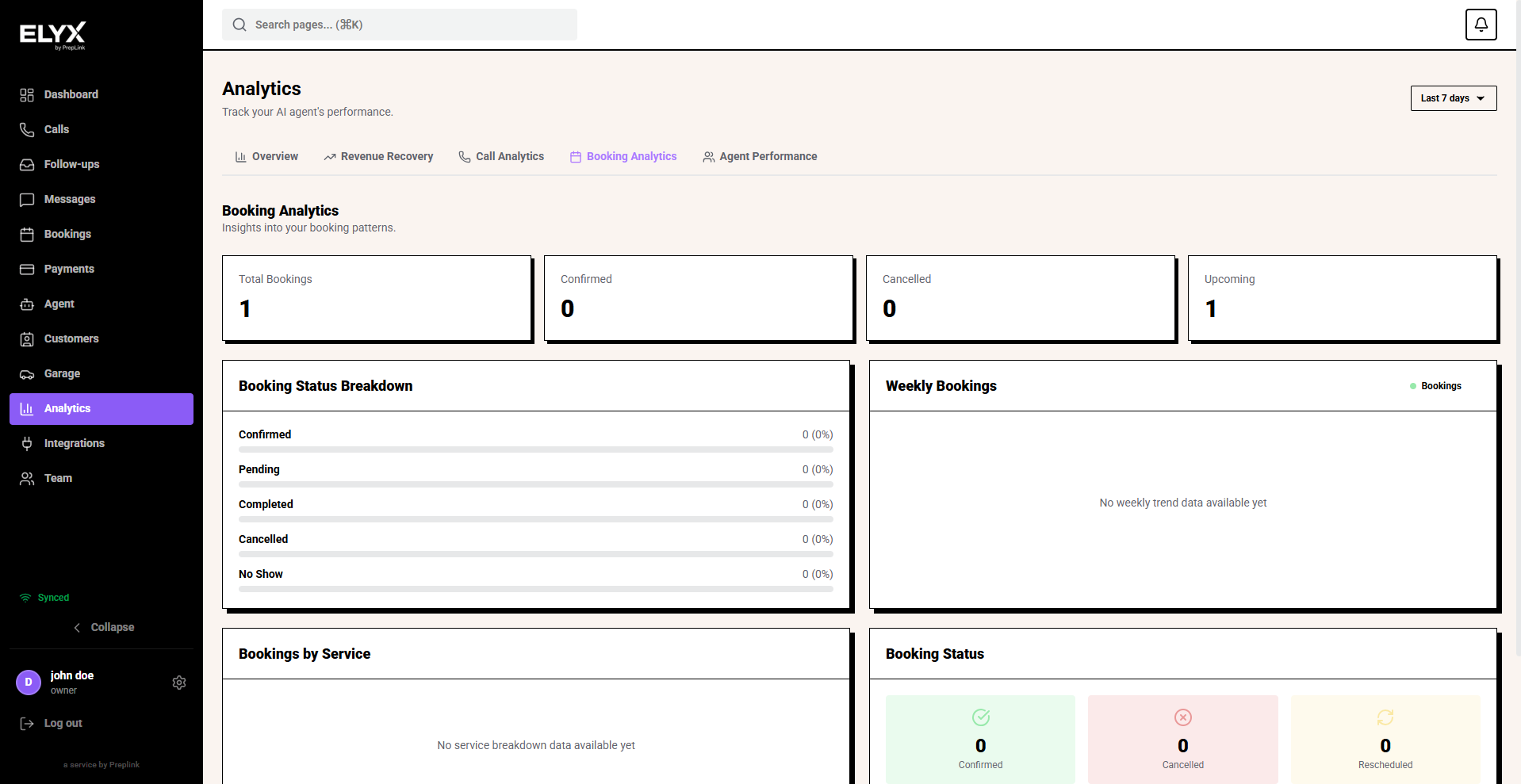This screenshot has width=1521, height=784.
Task: Click the 'No weekly trend data available yet' text
Action: point(1183,503)
